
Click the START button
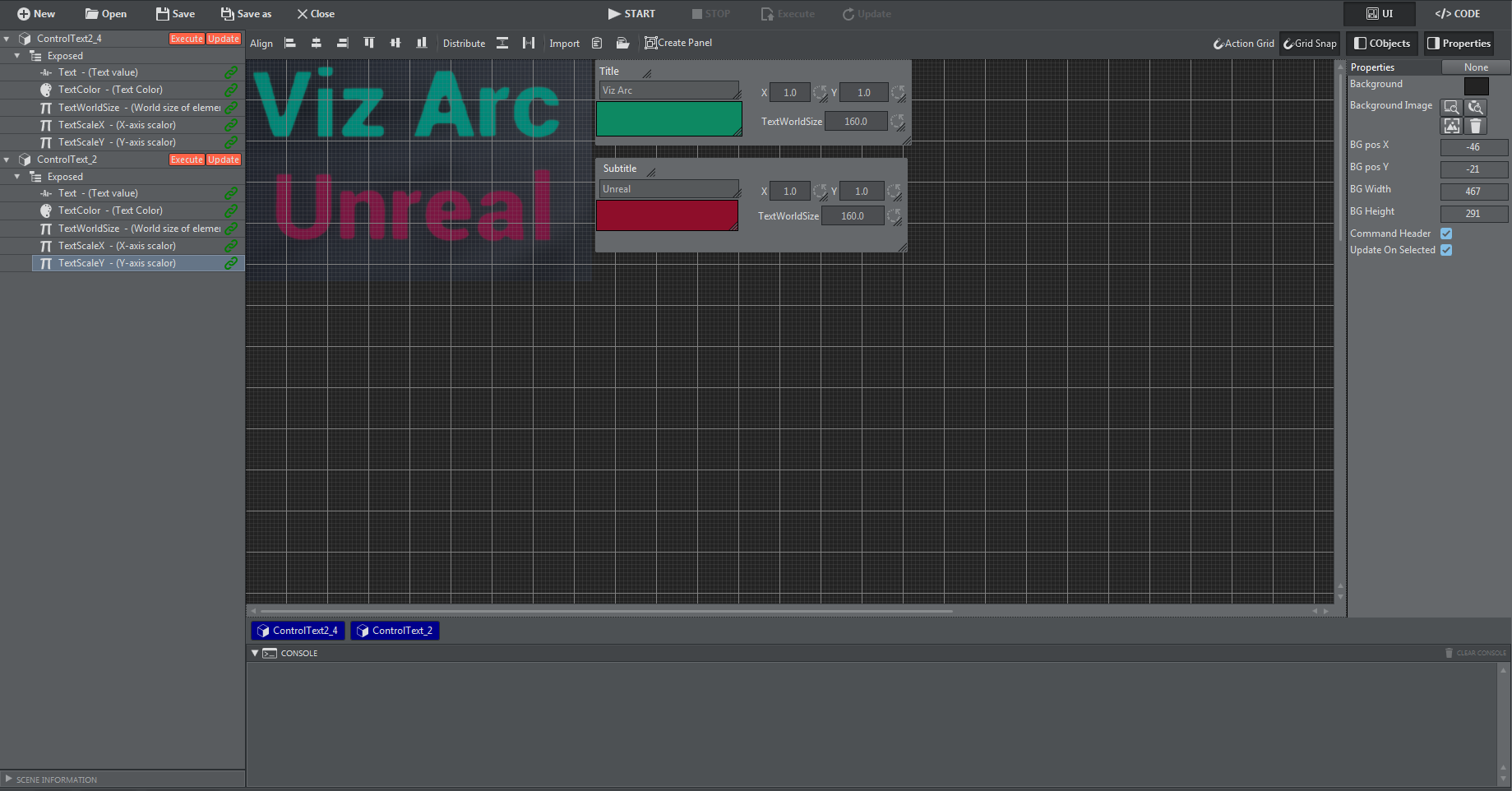(x=631, y=14)
